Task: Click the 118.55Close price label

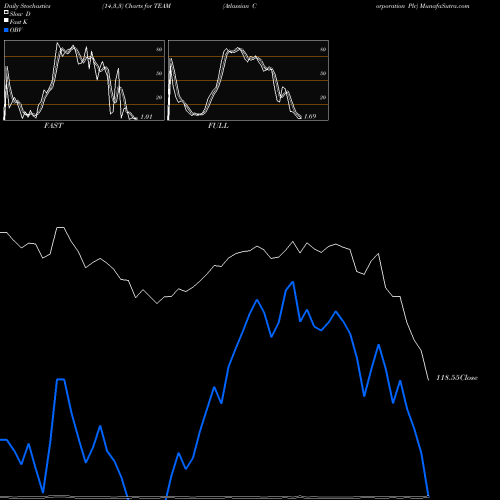Action: (457, 378)
